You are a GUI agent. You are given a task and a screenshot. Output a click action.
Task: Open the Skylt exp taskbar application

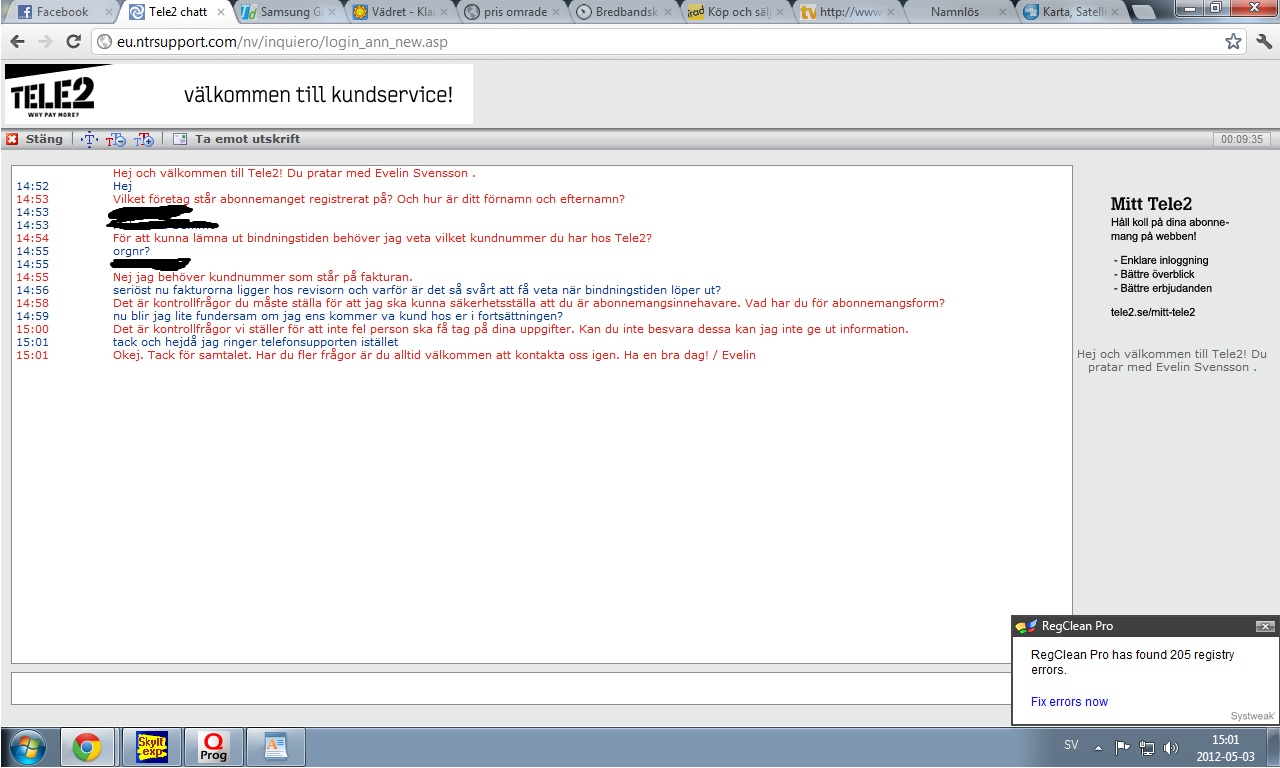pos(151,747)
